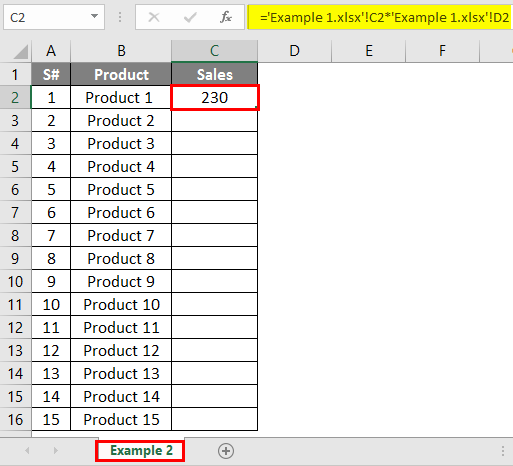Viewport: 513px width, 466px height.
Task: Select row 5 header
Action: coord(15,166)
